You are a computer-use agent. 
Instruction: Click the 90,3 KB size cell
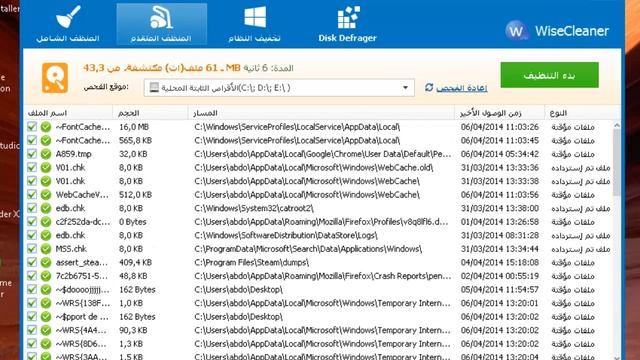pos(133,330)
